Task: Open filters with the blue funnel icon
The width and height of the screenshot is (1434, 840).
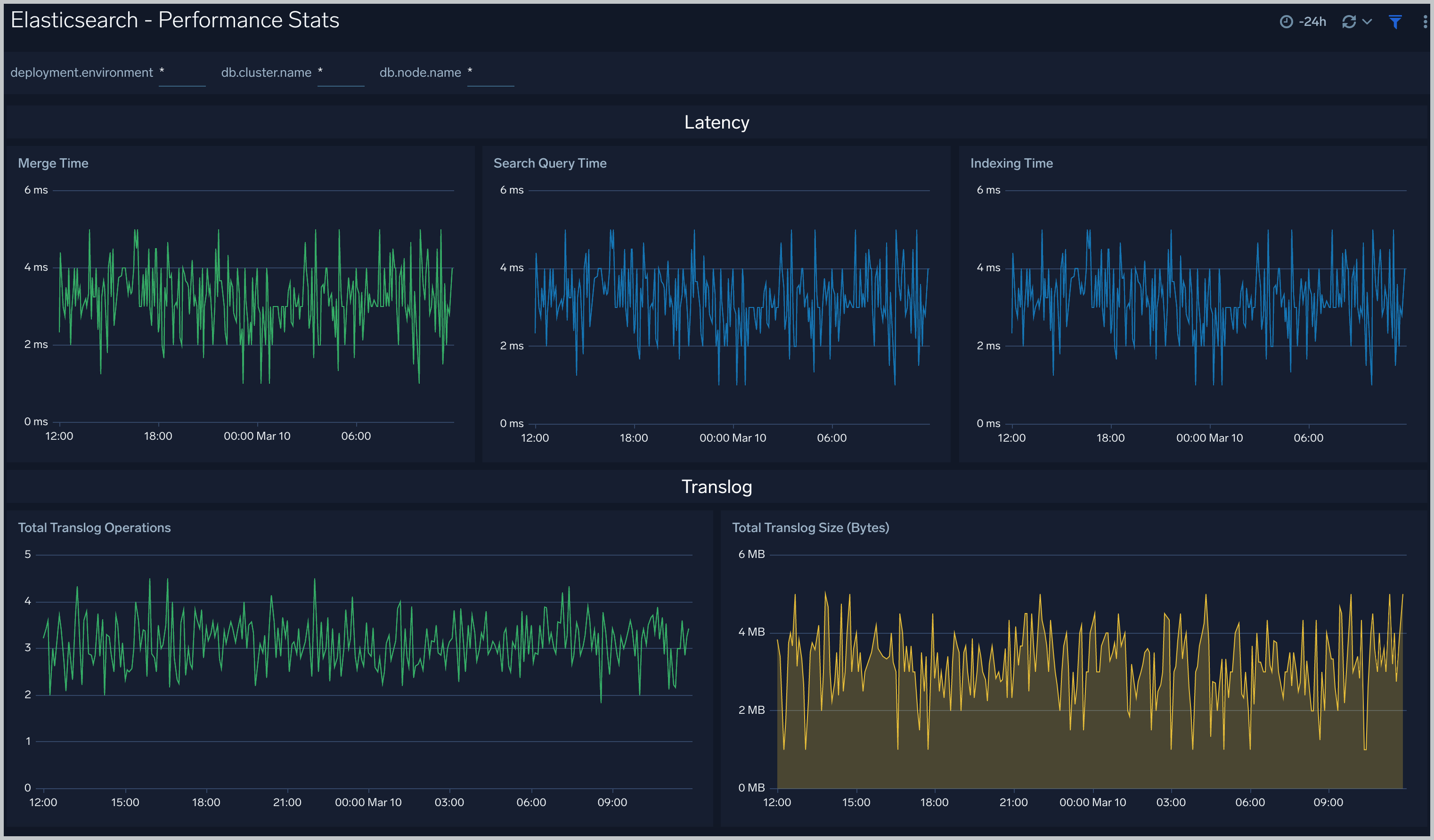Action: [1395, 21]
